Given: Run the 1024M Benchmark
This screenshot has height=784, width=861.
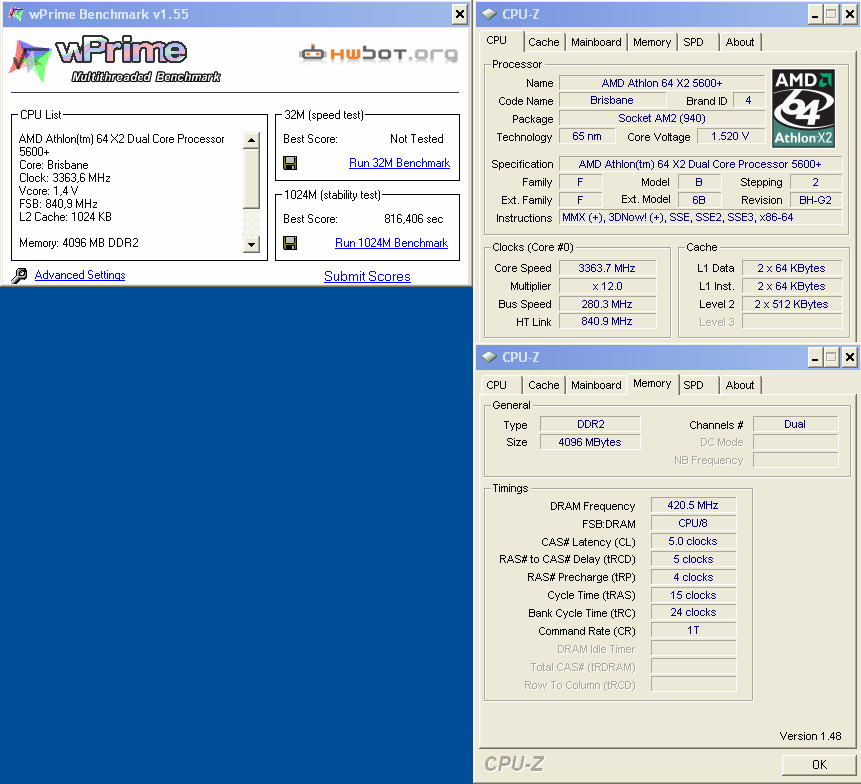Looking at the screenshot, I should [x=392, y=243].
